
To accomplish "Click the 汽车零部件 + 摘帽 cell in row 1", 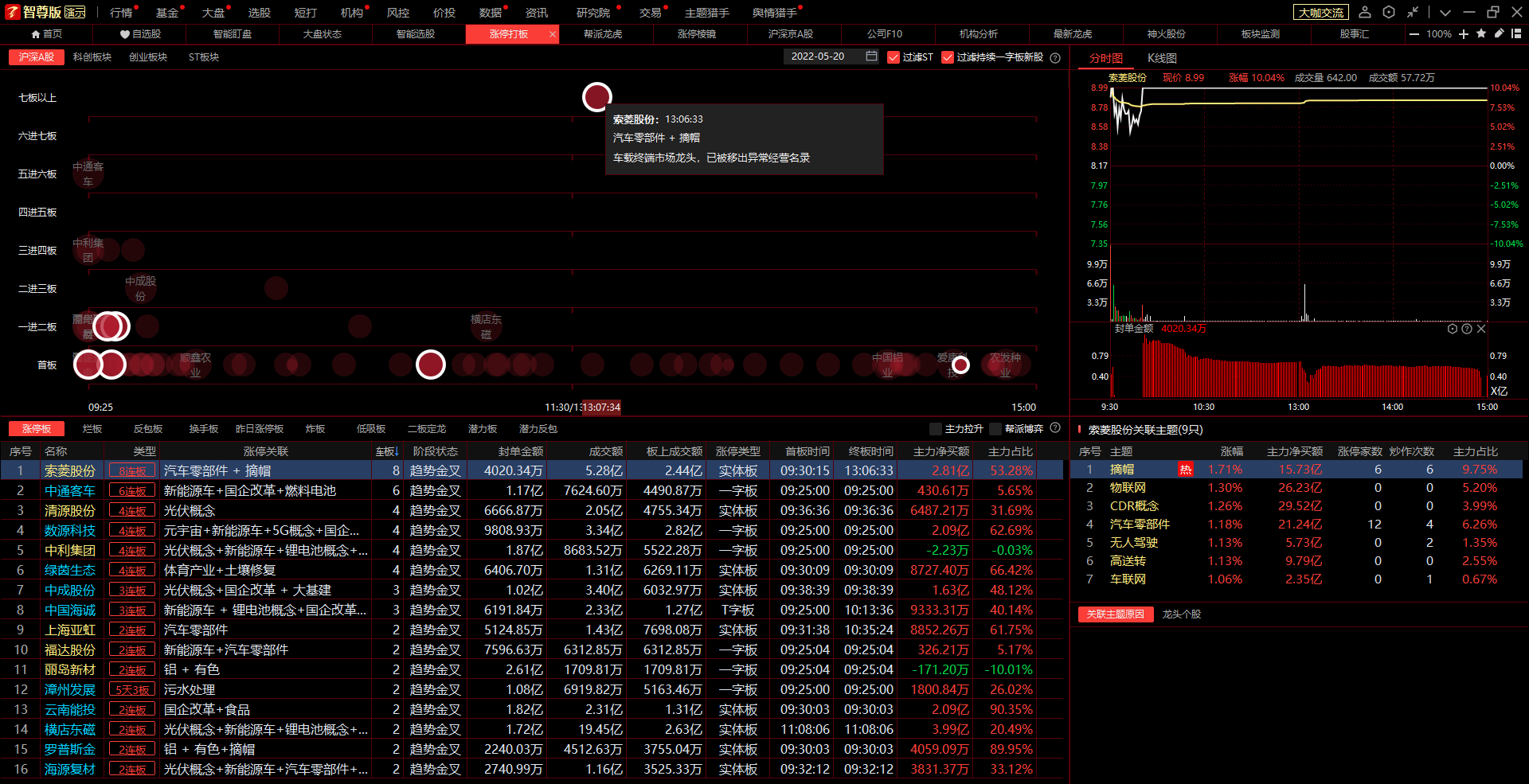I will pos(267,471).
